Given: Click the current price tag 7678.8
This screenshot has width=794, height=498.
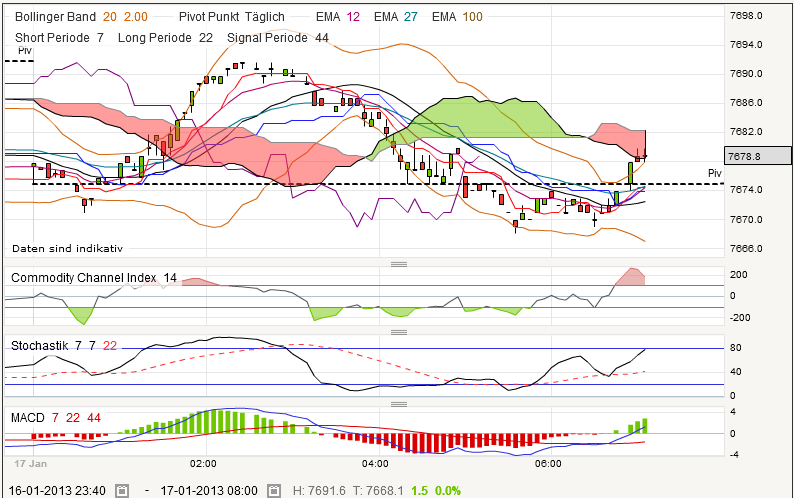Looking at the screenshot, I should [758, 156].
